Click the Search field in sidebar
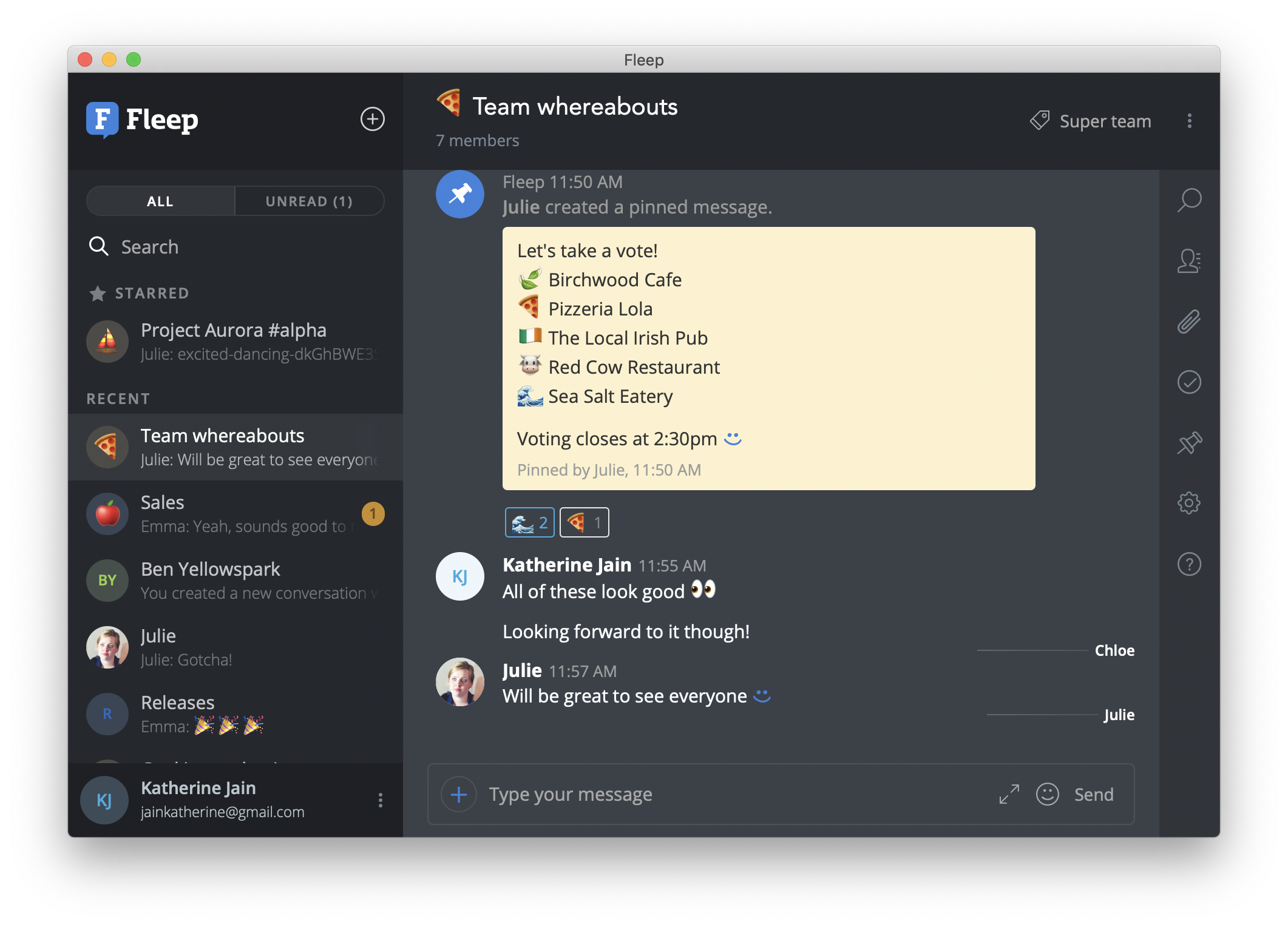 236,247
